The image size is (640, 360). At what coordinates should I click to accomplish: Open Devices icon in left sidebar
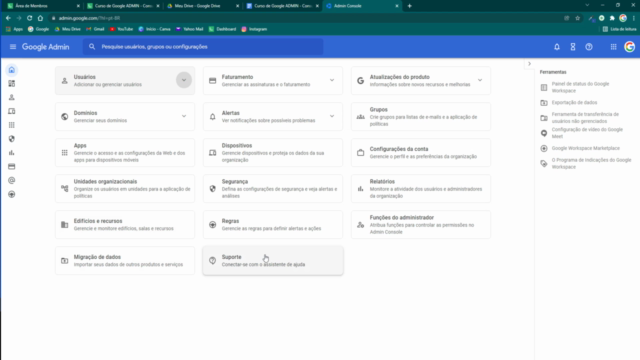pos(11,111)
